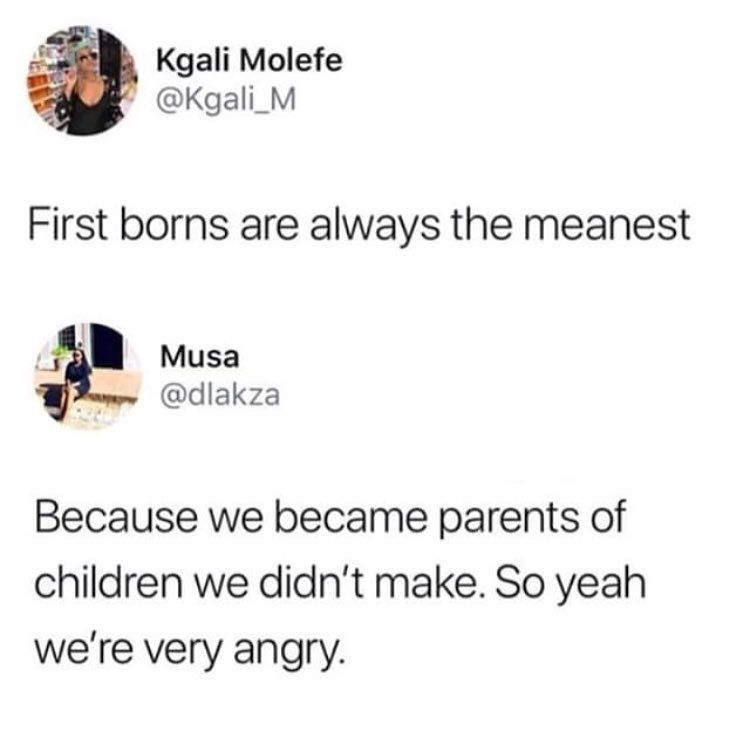This screenshot has height=750, width=750.
Task: Click the word 'always' in first tweet
Action: 375,226
